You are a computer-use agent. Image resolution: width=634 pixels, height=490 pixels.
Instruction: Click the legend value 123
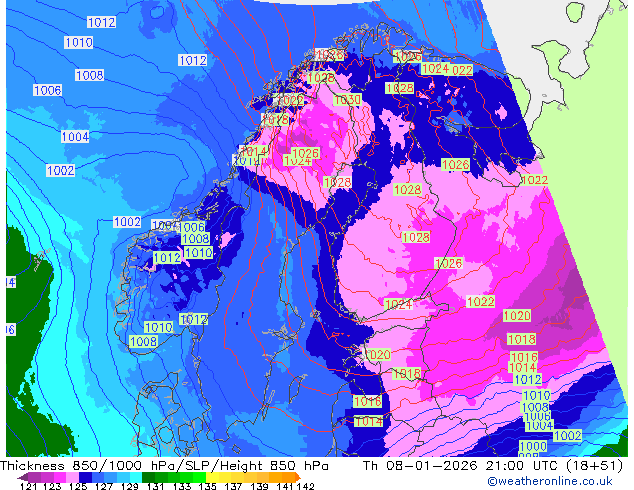pos(52,486)
